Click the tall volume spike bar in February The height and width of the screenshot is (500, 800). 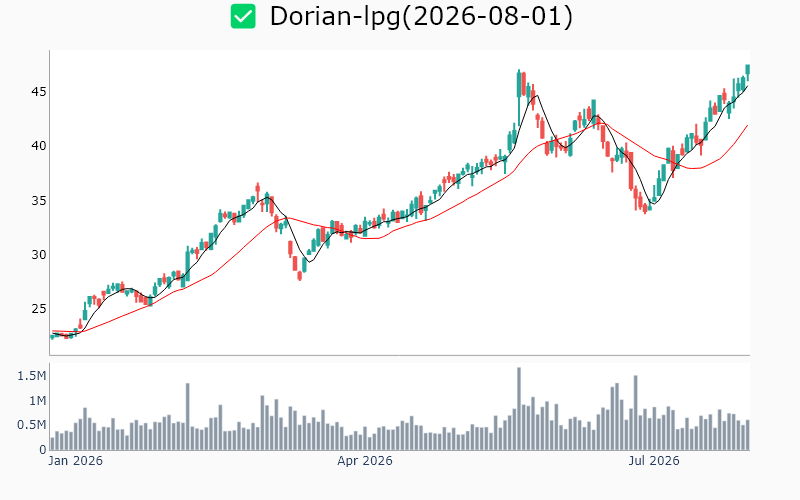[188, 417]
